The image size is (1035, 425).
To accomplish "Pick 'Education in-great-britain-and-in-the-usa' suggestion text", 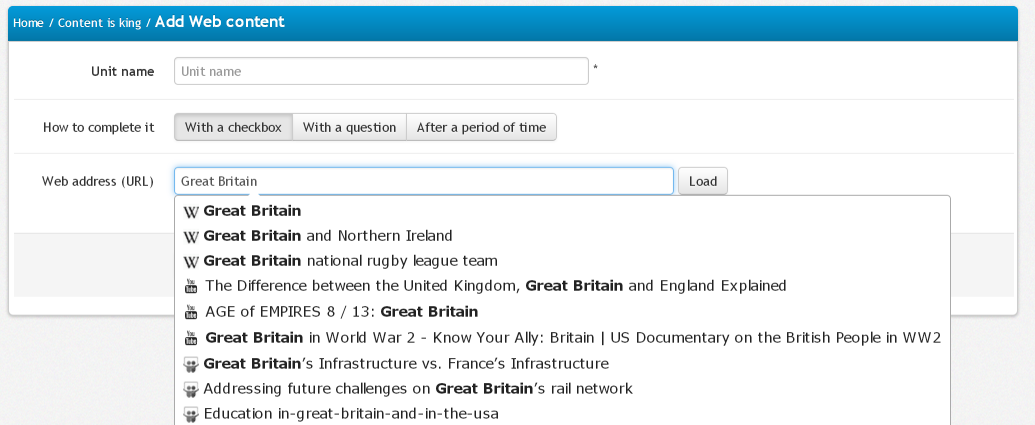I will [350, 413].
